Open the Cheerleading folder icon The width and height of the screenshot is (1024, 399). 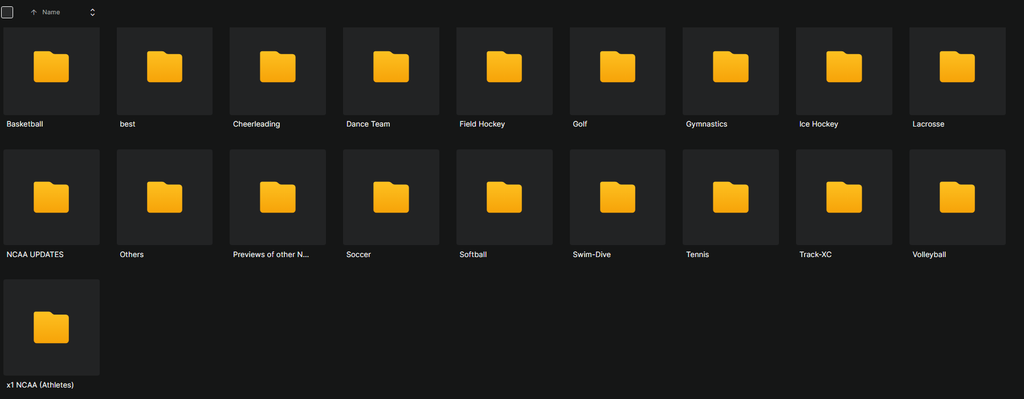[x=278, y=67]
